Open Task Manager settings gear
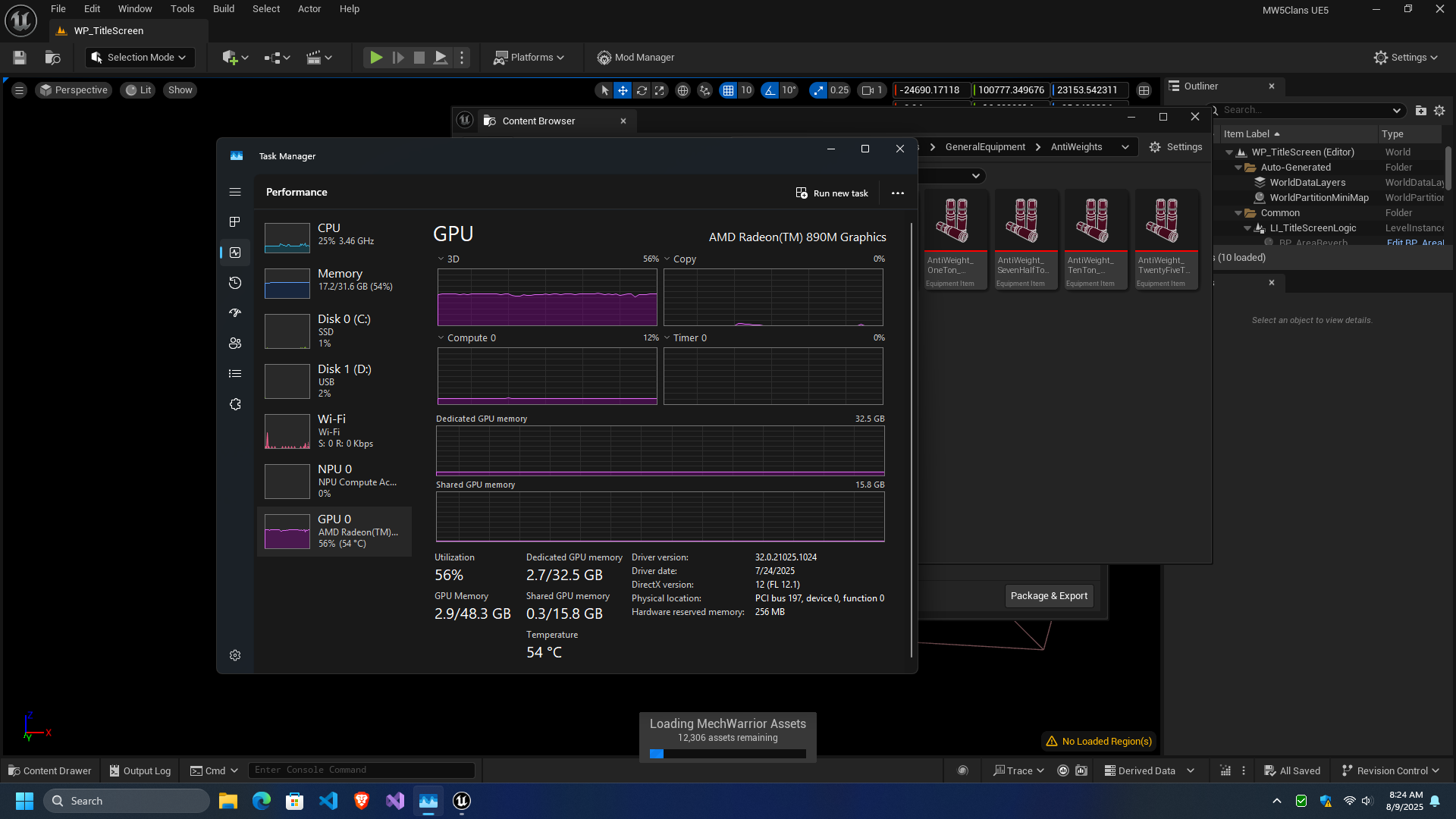 click(235, 655)
